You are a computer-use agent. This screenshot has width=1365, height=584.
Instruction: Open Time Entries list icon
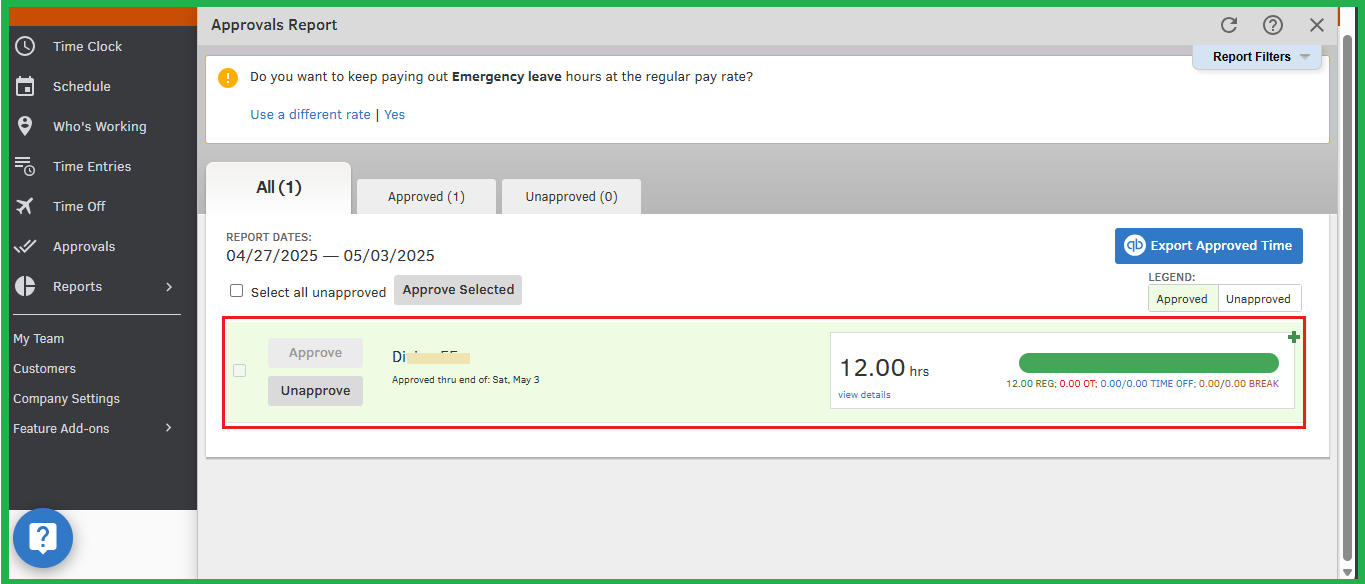[25, 166]
